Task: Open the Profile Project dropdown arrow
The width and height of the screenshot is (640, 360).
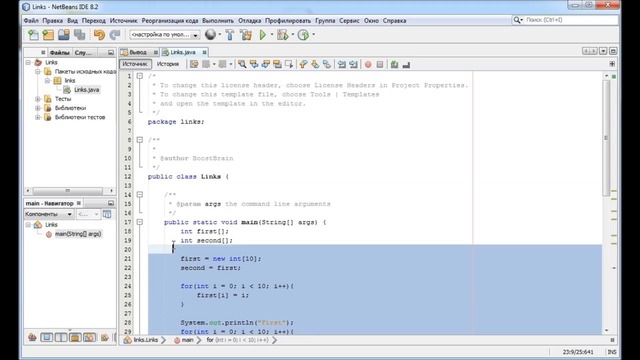Action: tap(313, 35)
